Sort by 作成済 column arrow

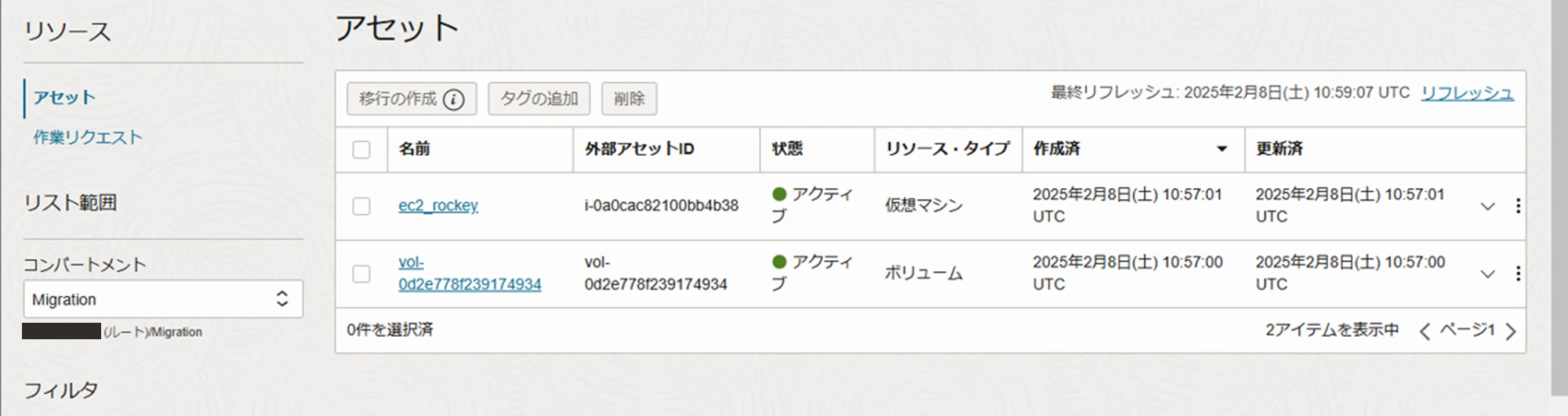coord(1221,149)
